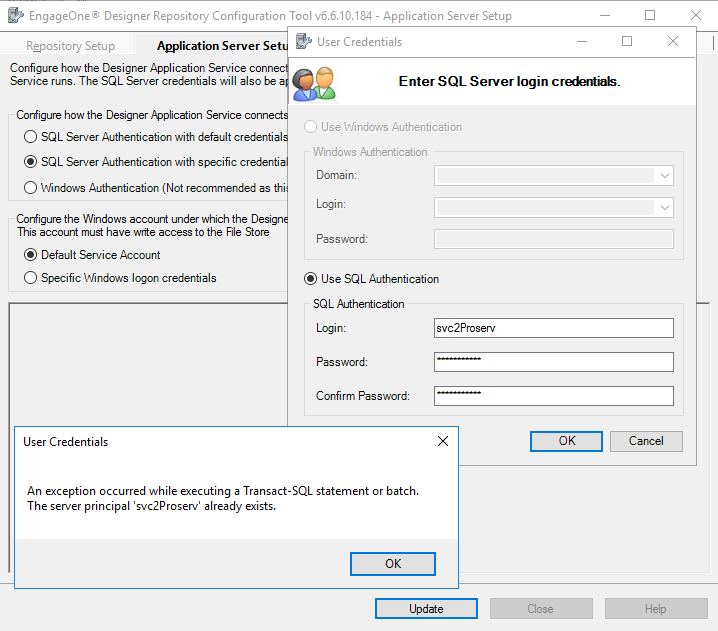Expand the Domain dropdown list

tap(664, 175)
